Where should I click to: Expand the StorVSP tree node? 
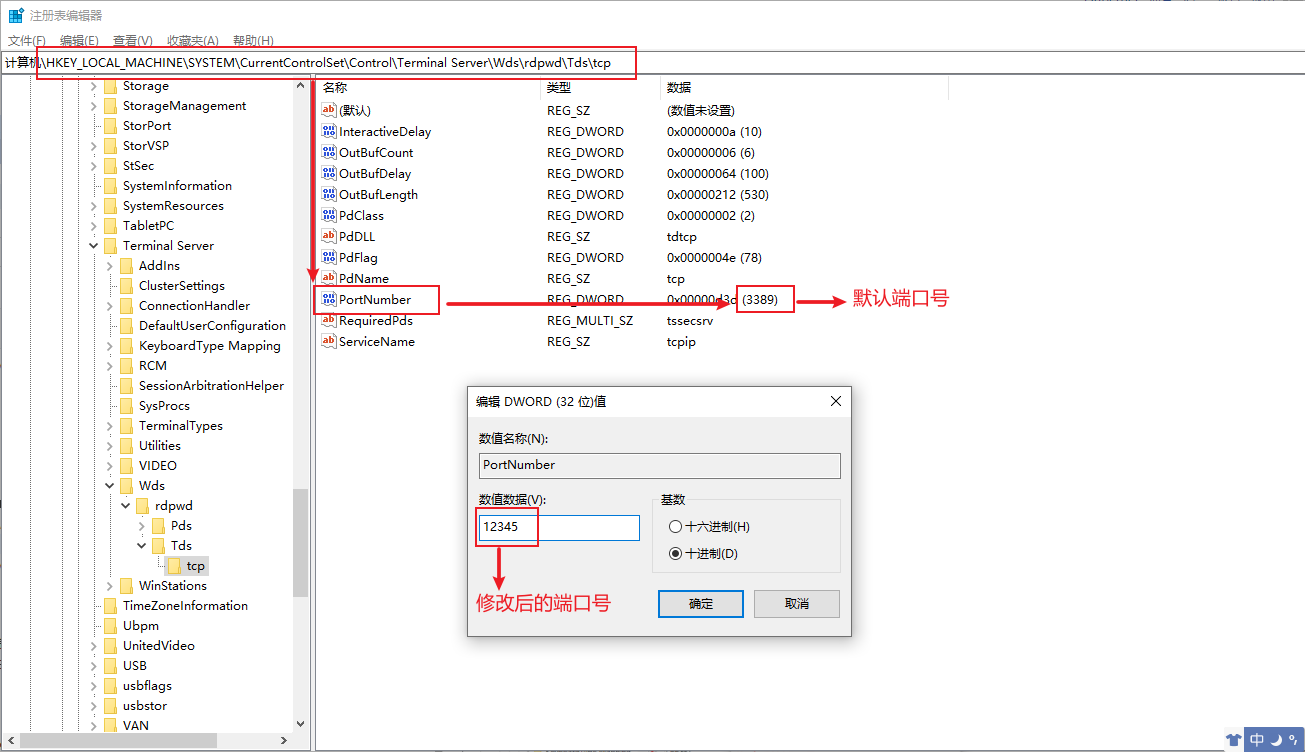tap(94, 146)
